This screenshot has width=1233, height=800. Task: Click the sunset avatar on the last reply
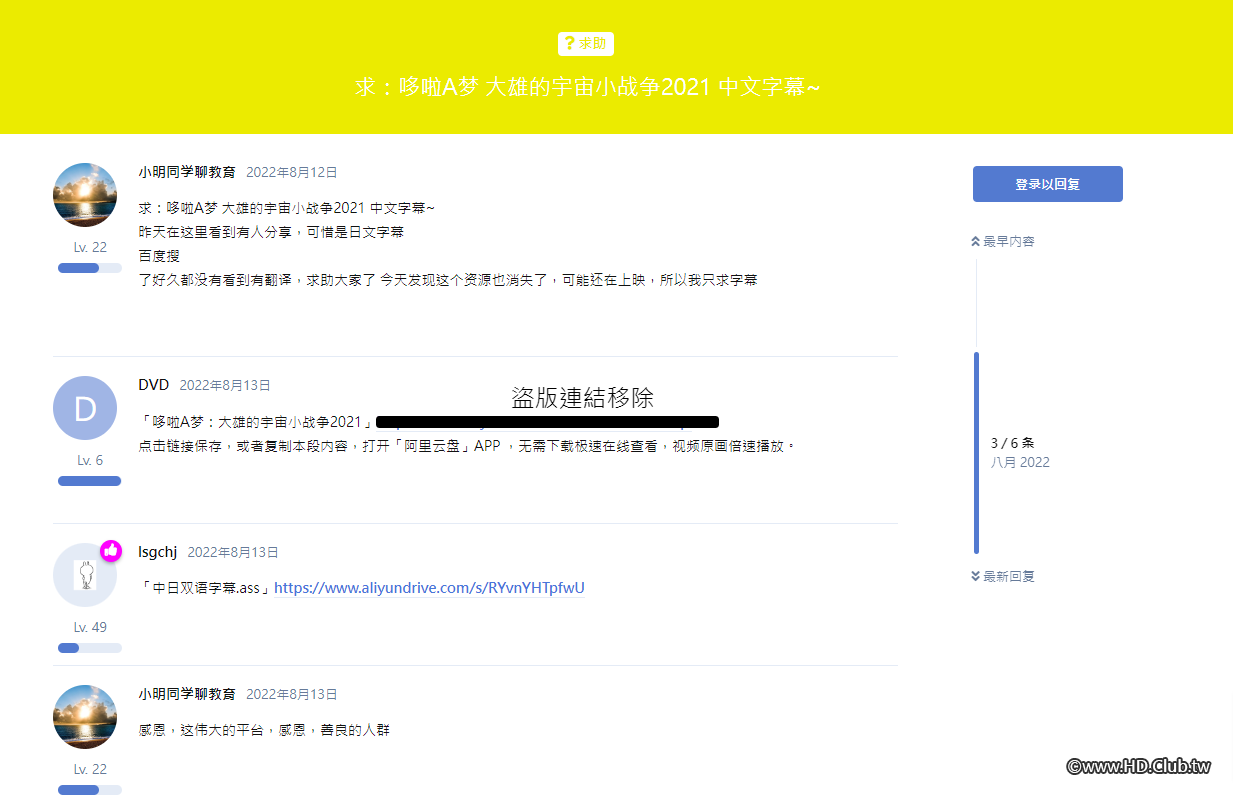[x=85, y=717]
